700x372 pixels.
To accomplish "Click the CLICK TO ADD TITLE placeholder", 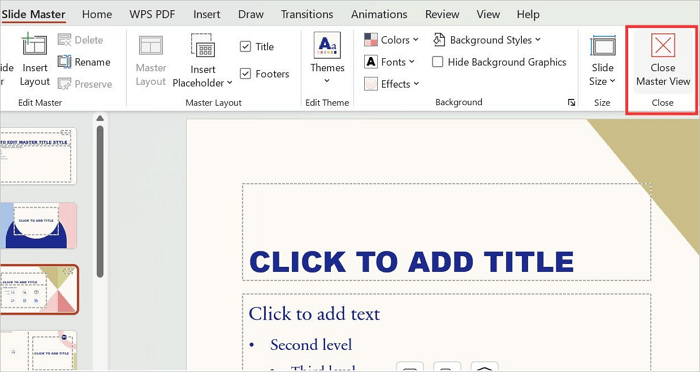I will coord(446,232).
